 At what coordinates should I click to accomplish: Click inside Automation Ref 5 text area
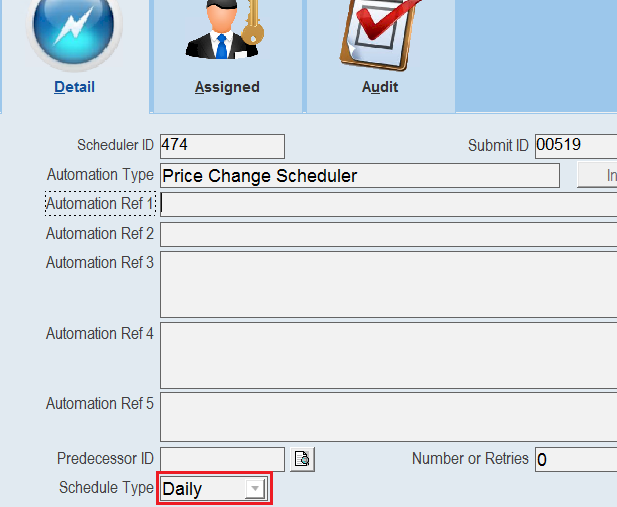[388, 417]
